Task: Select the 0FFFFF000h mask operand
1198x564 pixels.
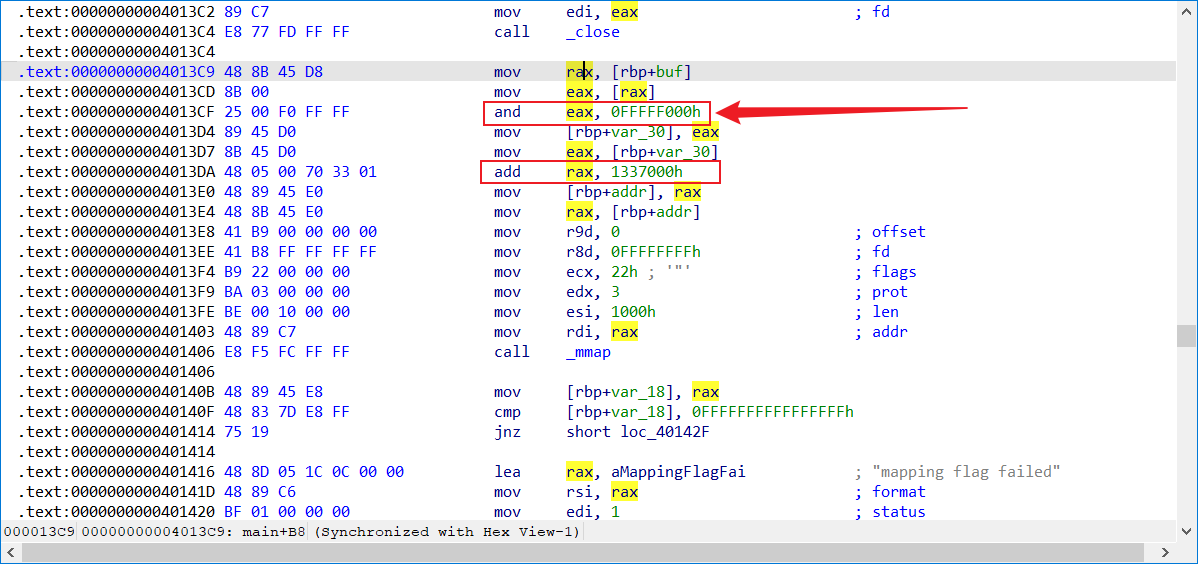Action: pyautogui.click(x=656, y=112)
